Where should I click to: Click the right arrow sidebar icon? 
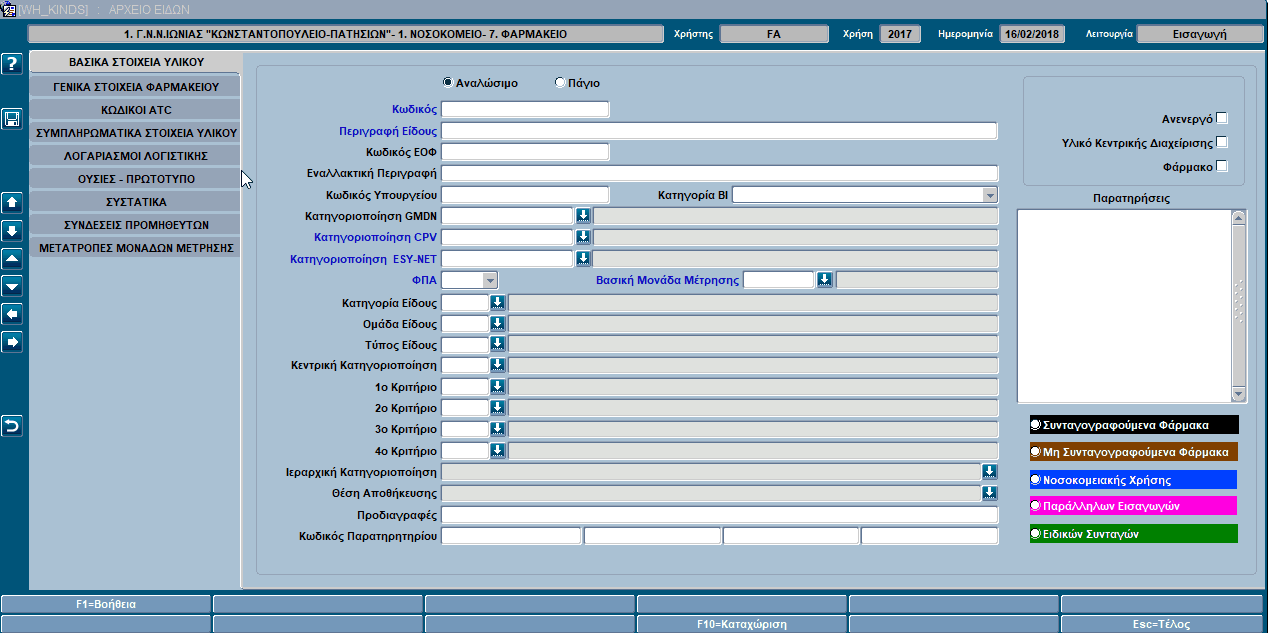point(12,342)
